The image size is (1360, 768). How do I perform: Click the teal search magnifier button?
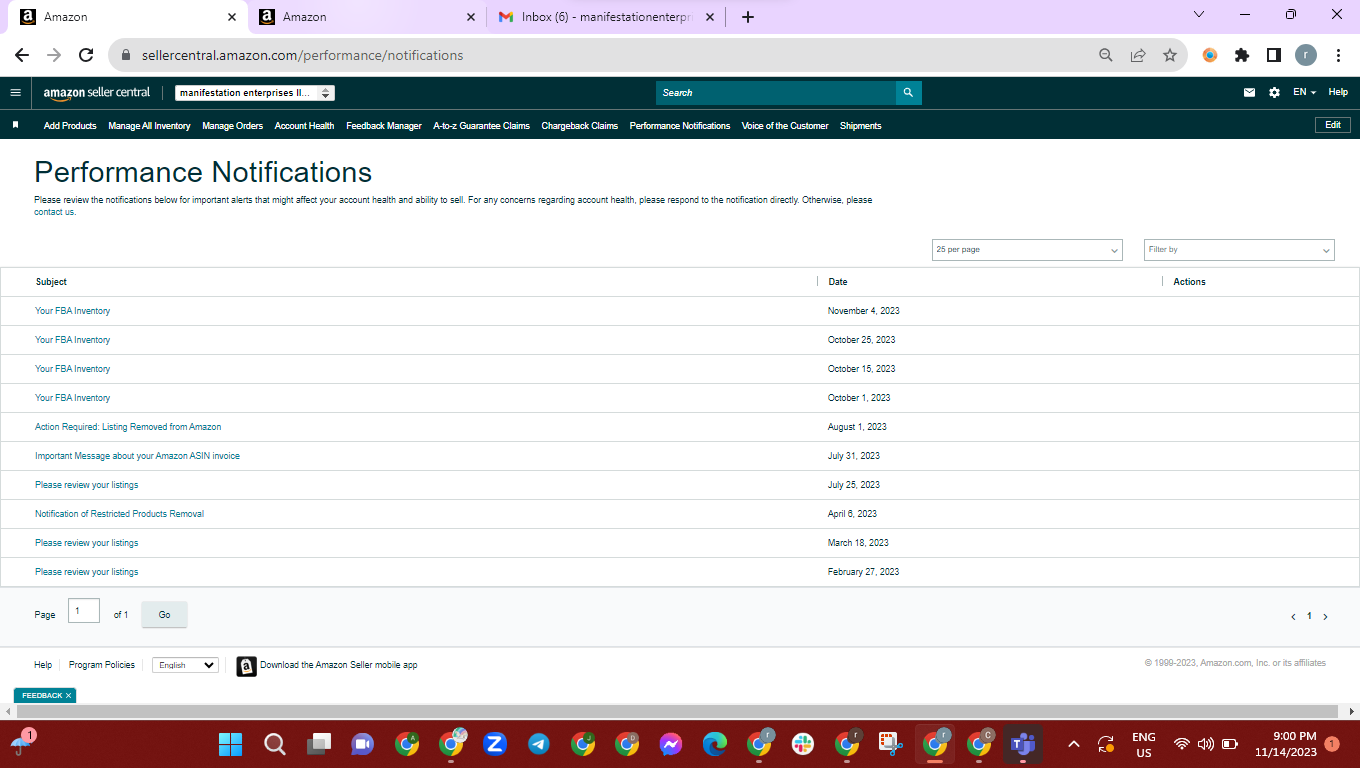(908, 92)
